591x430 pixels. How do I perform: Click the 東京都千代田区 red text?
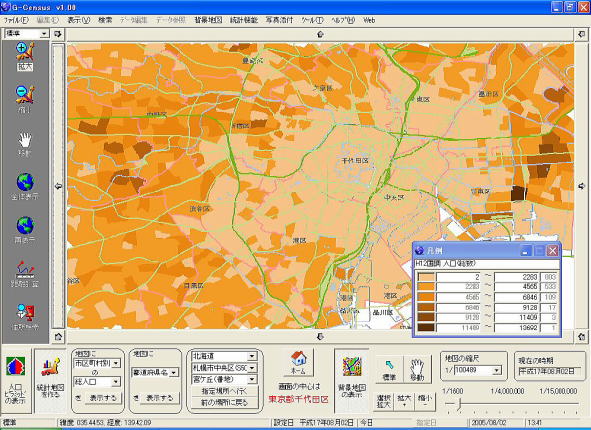(298, 399)
